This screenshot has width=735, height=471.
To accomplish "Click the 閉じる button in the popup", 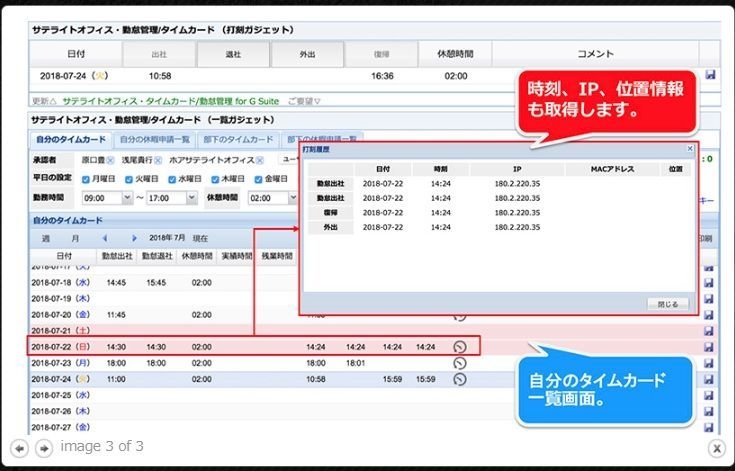I will pos(668,304).
